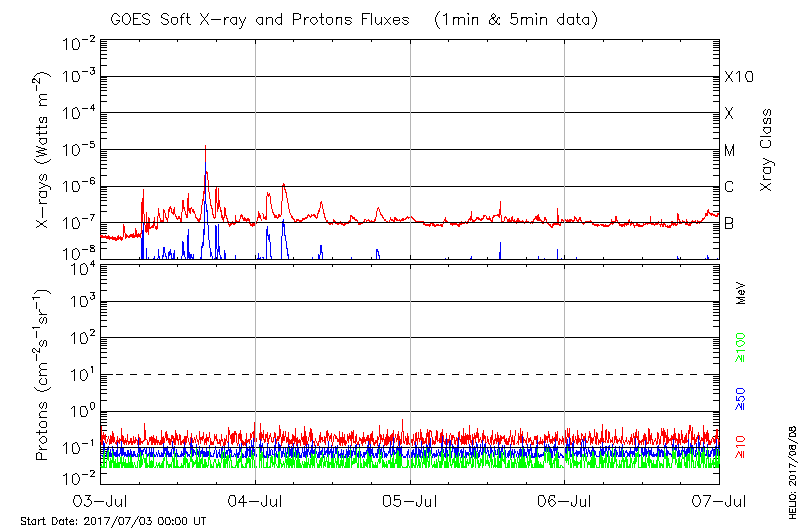Click the B class label
The image size is (800, 530).
point(729,223)
